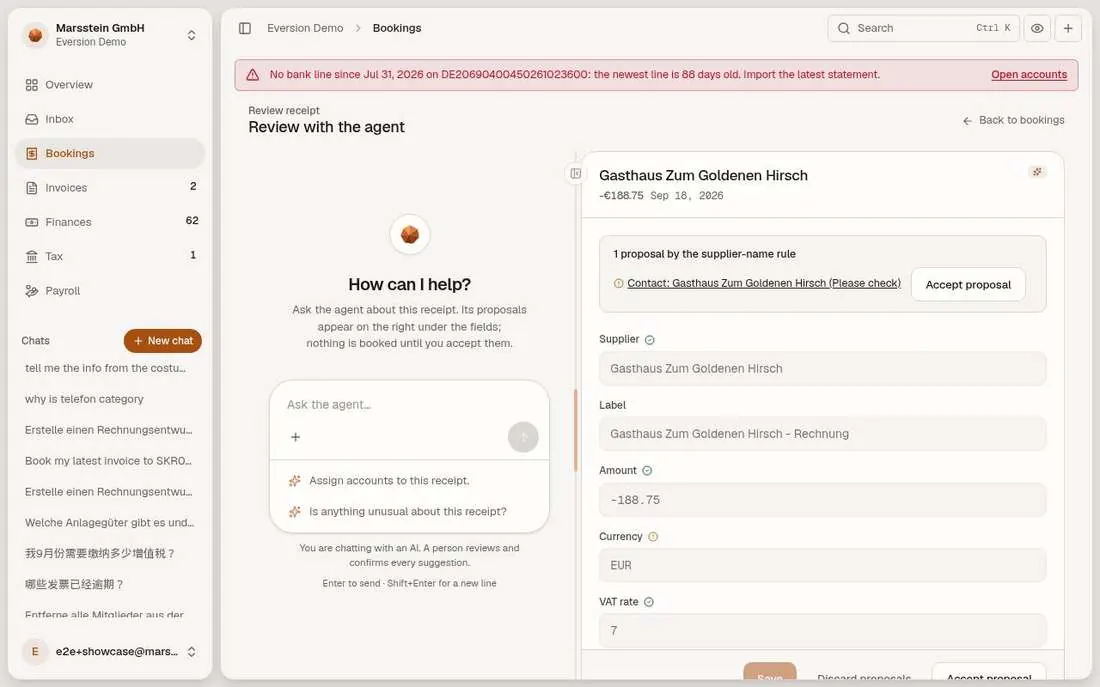Click the Bookings breadcrumb
This screenshot has width=1100, height=687.
[x=397, y=28]
